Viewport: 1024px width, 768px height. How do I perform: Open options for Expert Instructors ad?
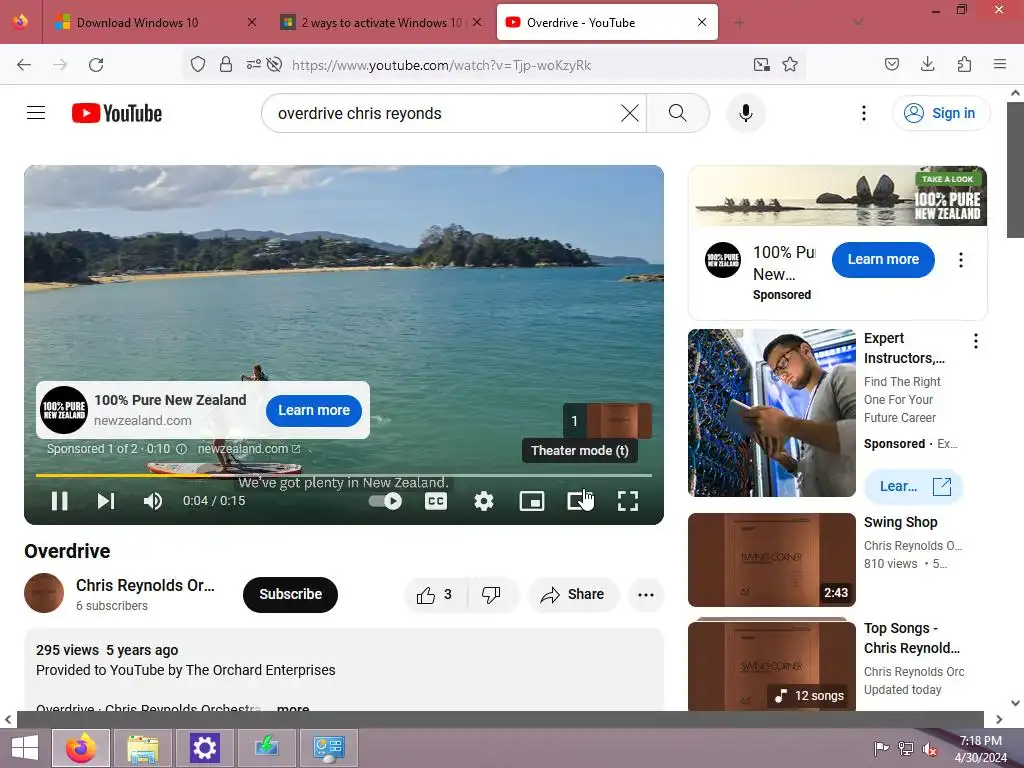click(975, 340)
